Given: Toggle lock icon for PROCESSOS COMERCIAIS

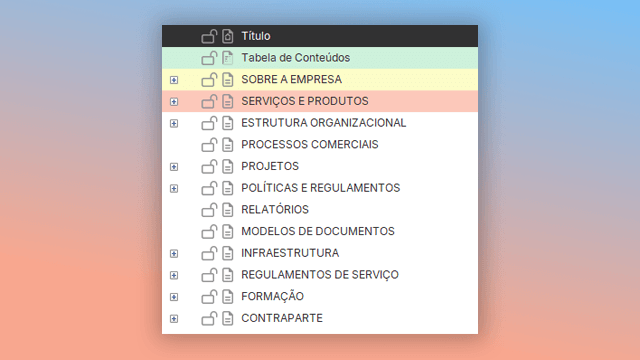Looking at the screenshot, I should (x=209, y=144).
